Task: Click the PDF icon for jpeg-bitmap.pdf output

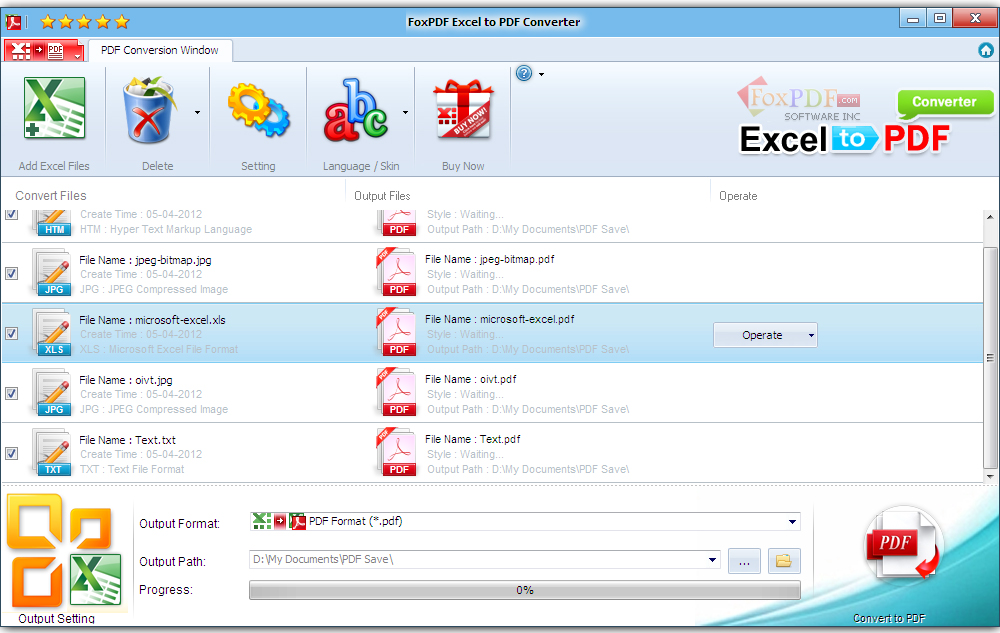Action: coord(396,272)
